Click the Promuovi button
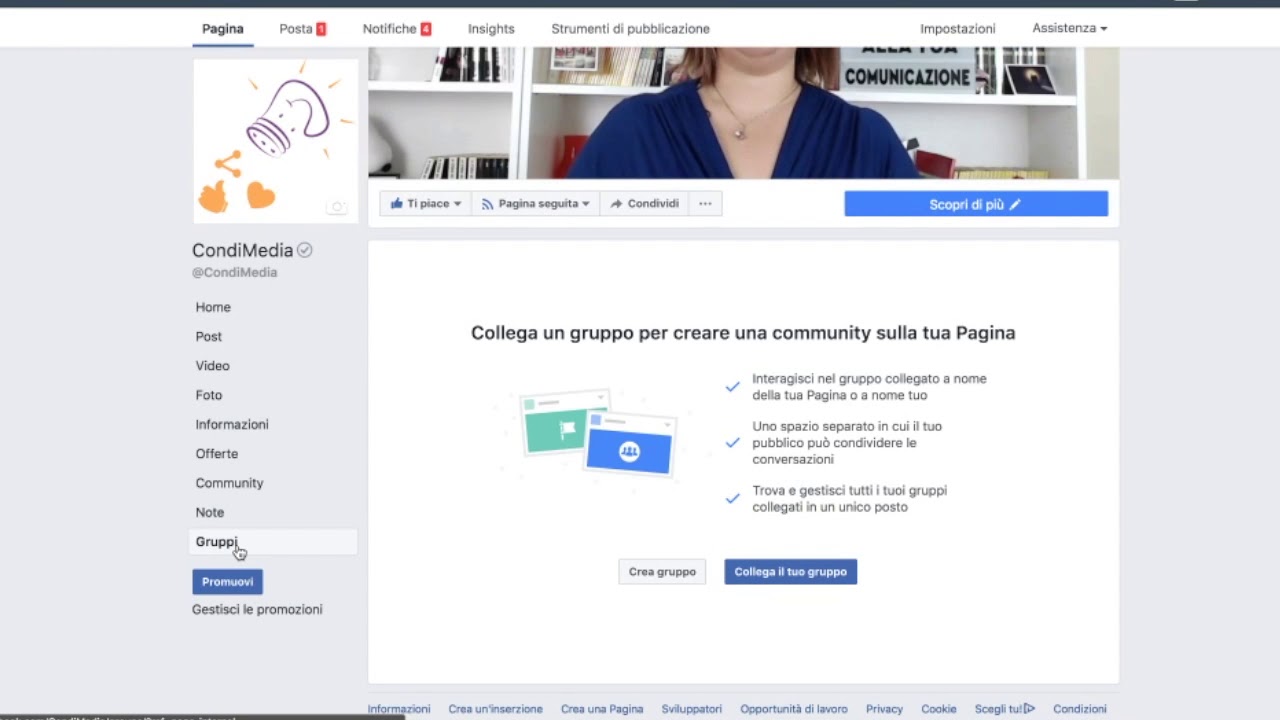Viewport: 1280px width, 720px height. coord(227,582)
